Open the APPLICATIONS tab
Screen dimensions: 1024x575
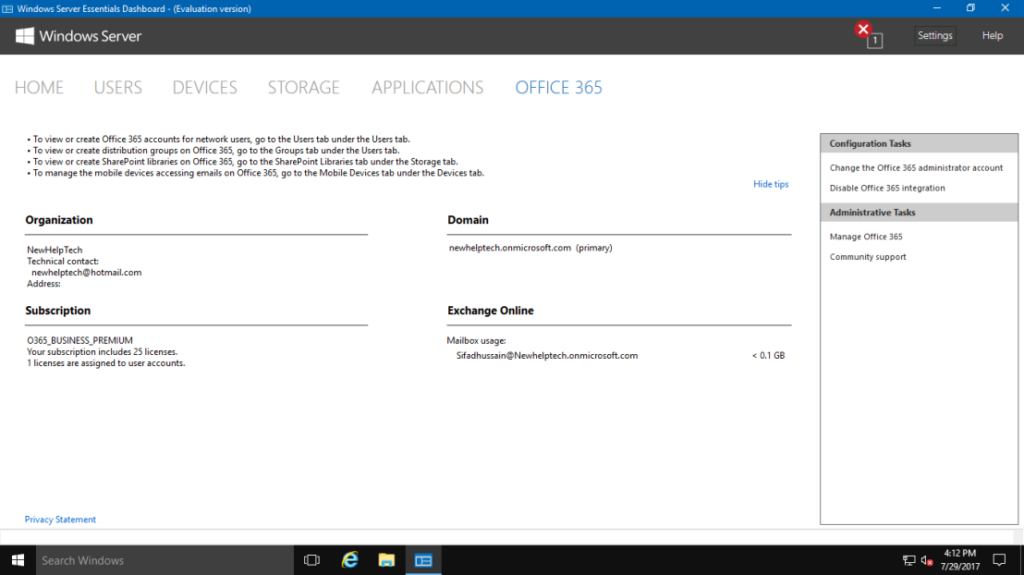coord(428,88)
